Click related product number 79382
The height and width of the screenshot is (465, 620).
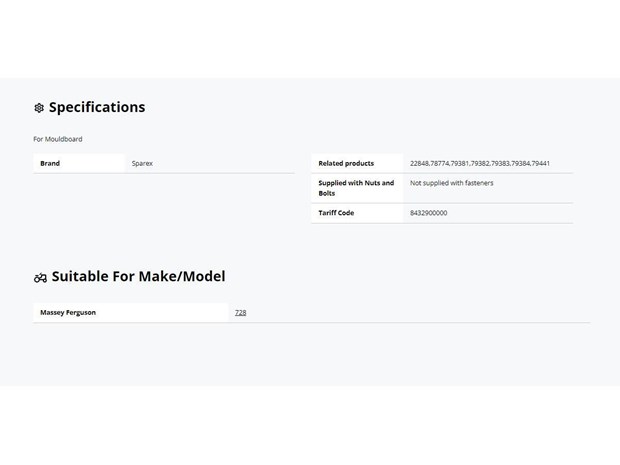coord(480,163)
